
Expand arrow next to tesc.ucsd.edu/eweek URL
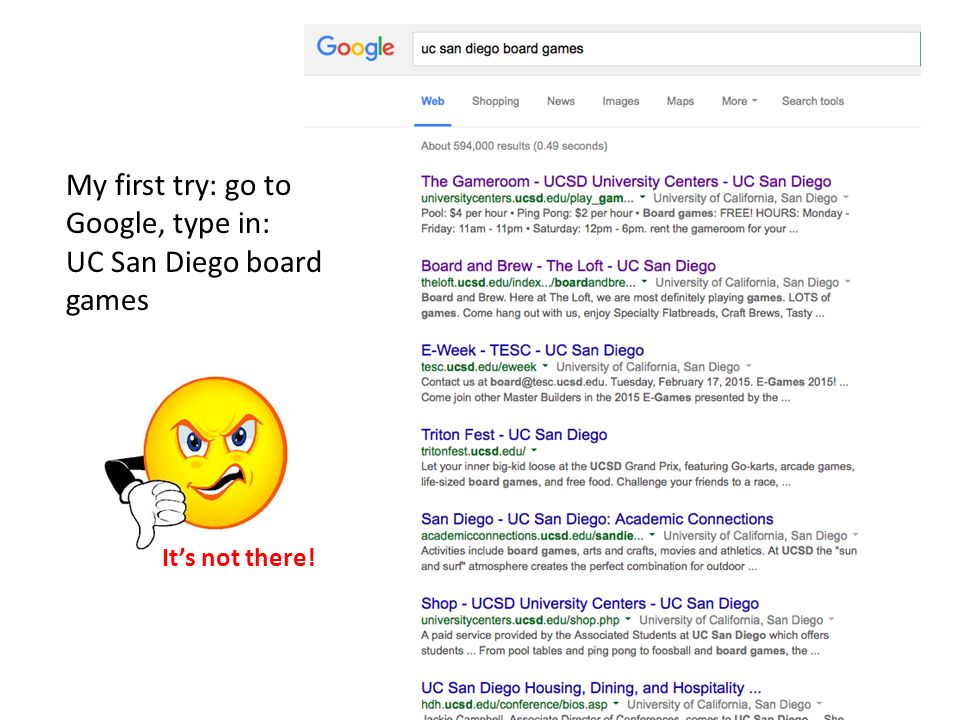click(545, 366)
